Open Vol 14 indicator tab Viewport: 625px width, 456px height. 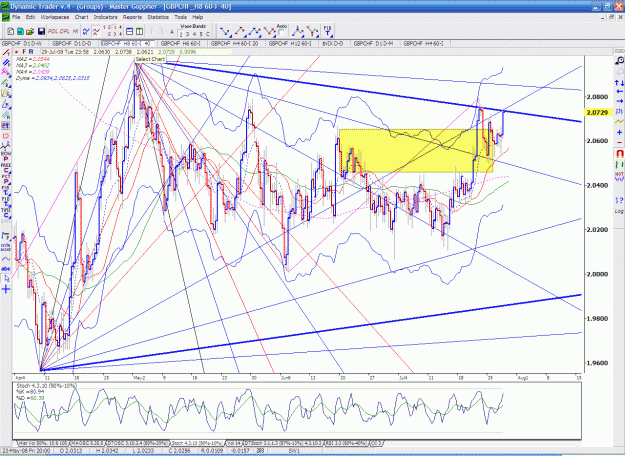(234, 443)
